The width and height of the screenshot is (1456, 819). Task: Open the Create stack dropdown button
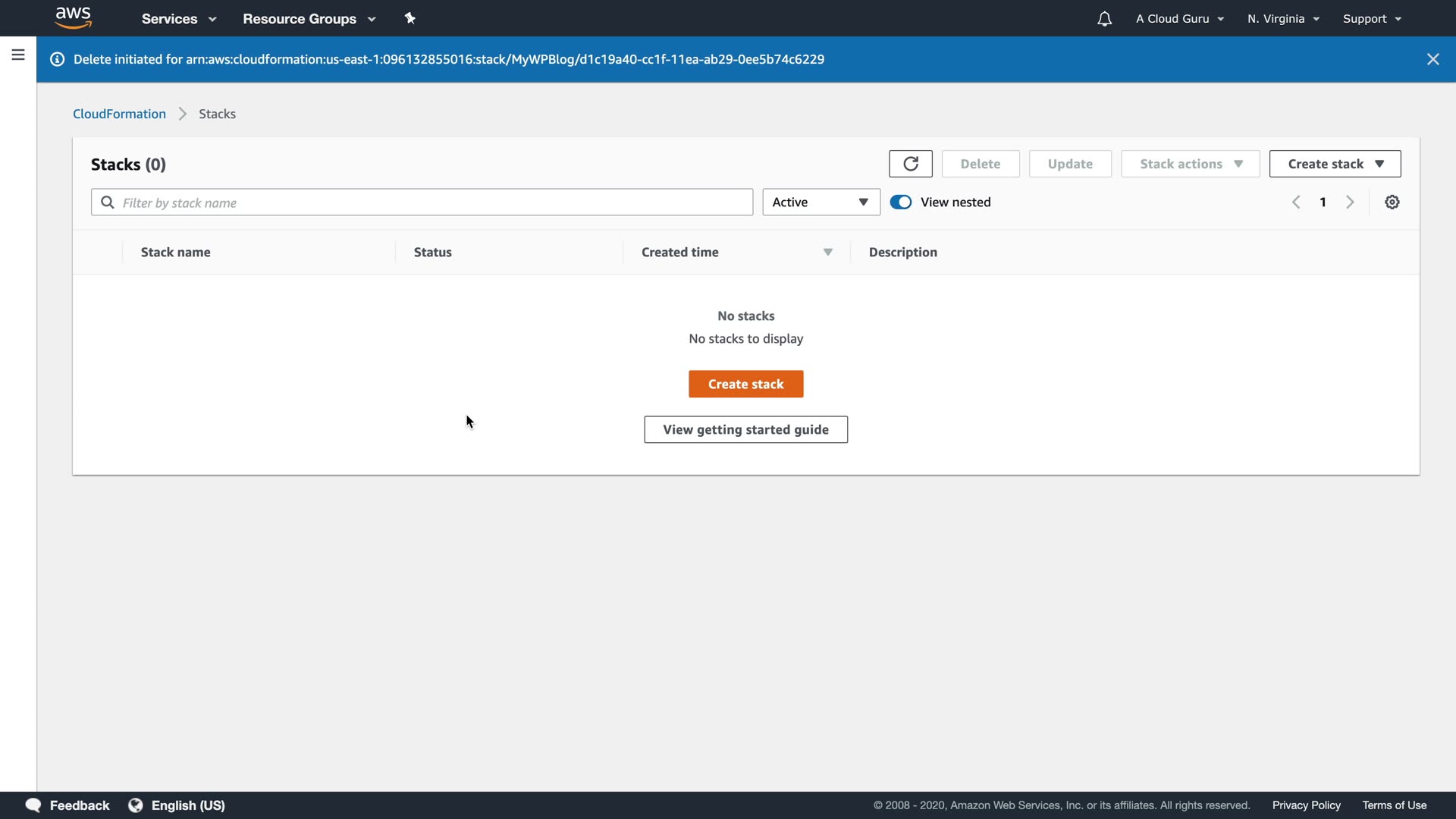1335,164
